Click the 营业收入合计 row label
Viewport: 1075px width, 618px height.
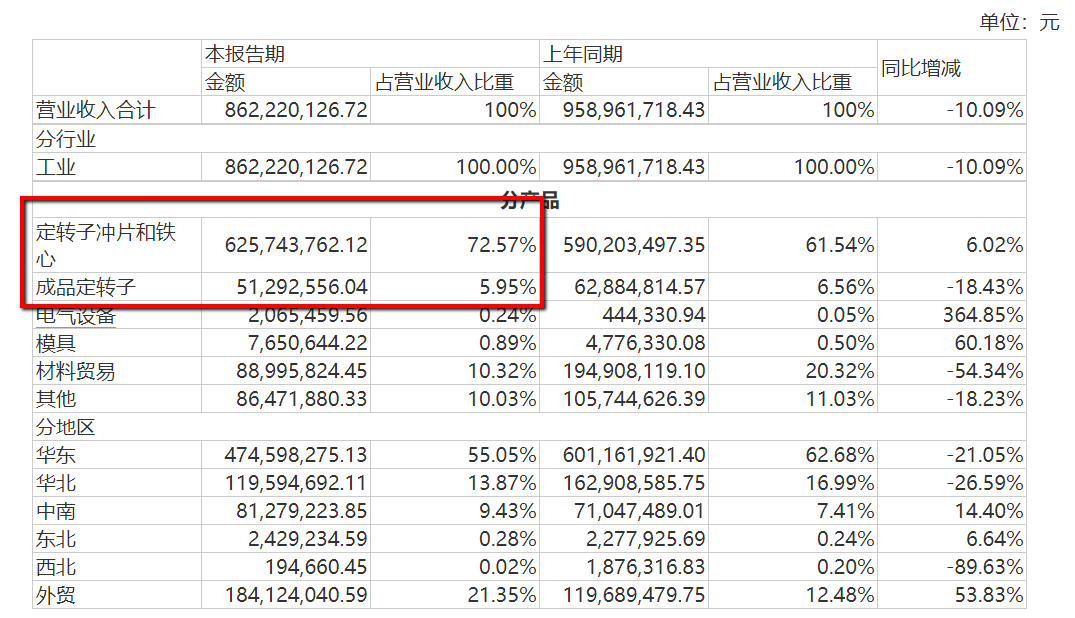click(95, 110)
